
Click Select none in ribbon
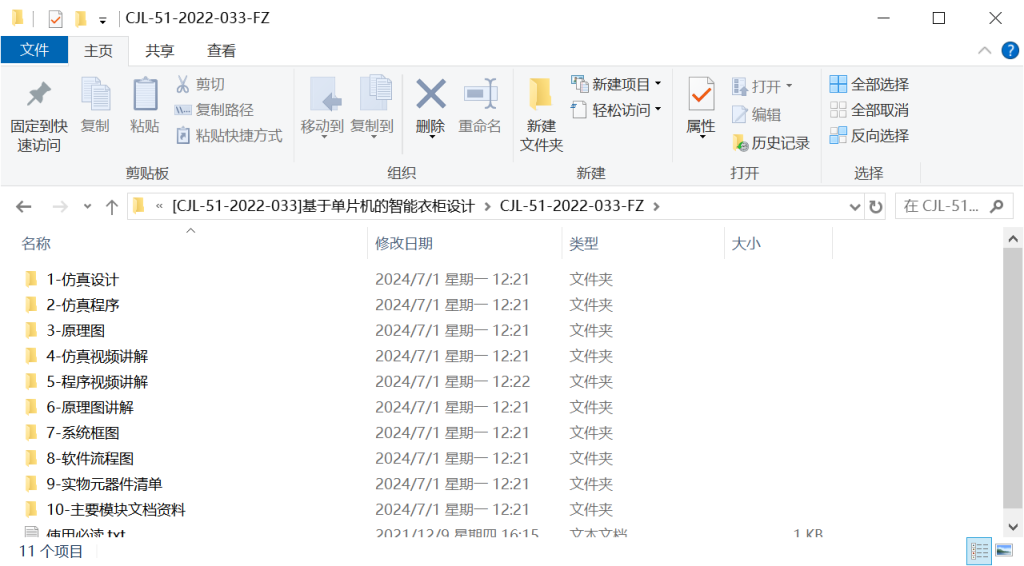pyautogui.click(x=869, y=110)
